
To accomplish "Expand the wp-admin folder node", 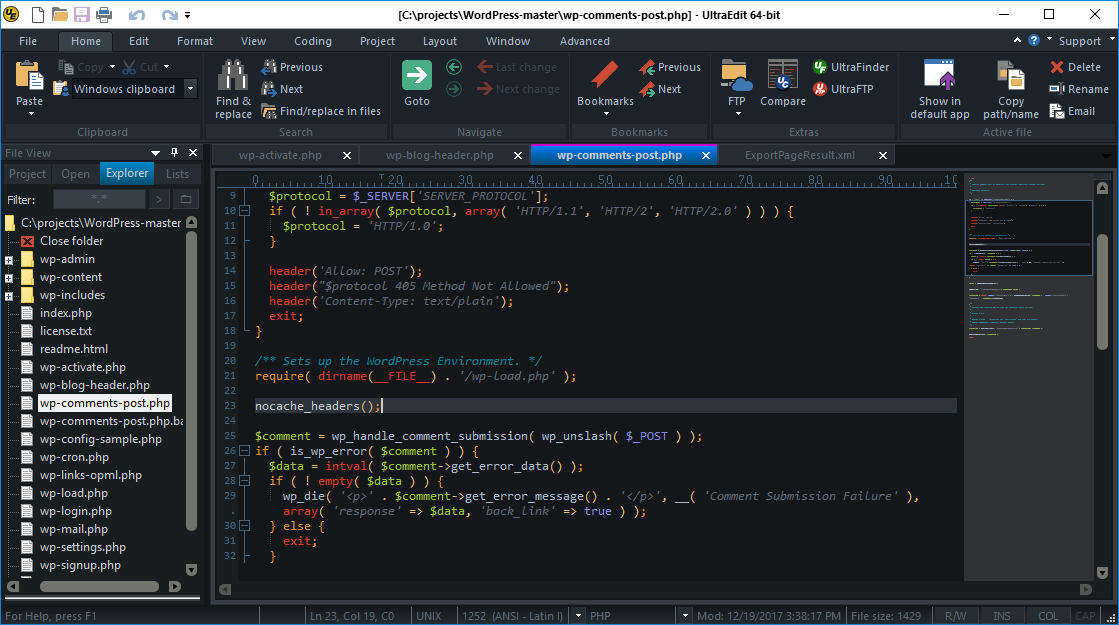I will coord(9,260).
